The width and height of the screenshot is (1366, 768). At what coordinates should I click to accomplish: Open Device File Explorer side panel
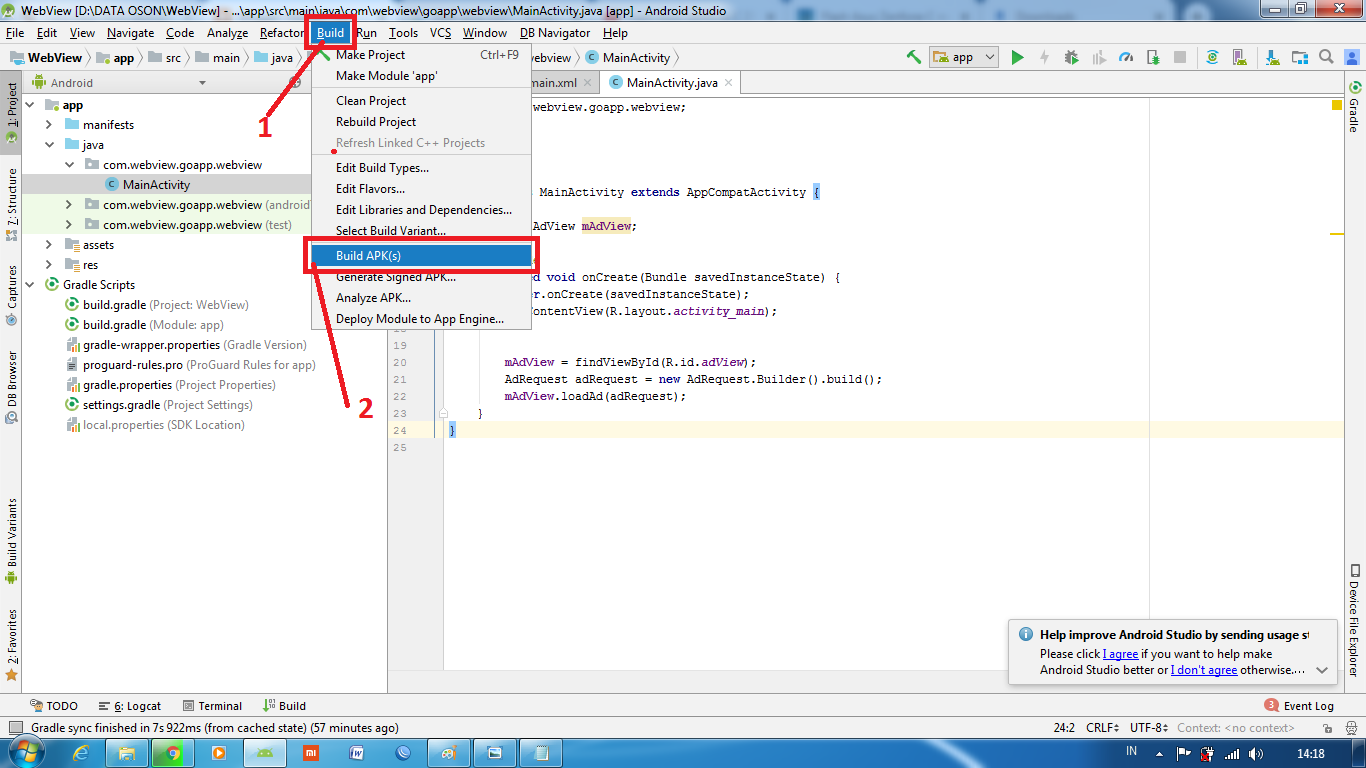(1355, 620)
